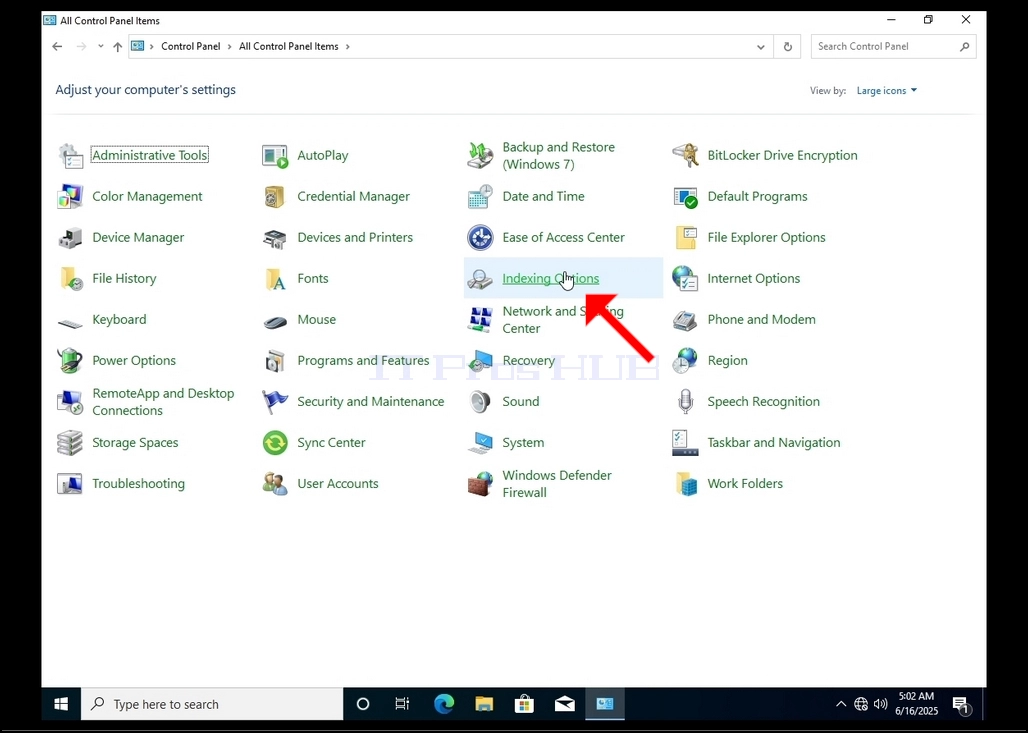The height and width of the screenshot is (733, 1028).
Task: Click the Keyboard icon
Action: point(70,322)
